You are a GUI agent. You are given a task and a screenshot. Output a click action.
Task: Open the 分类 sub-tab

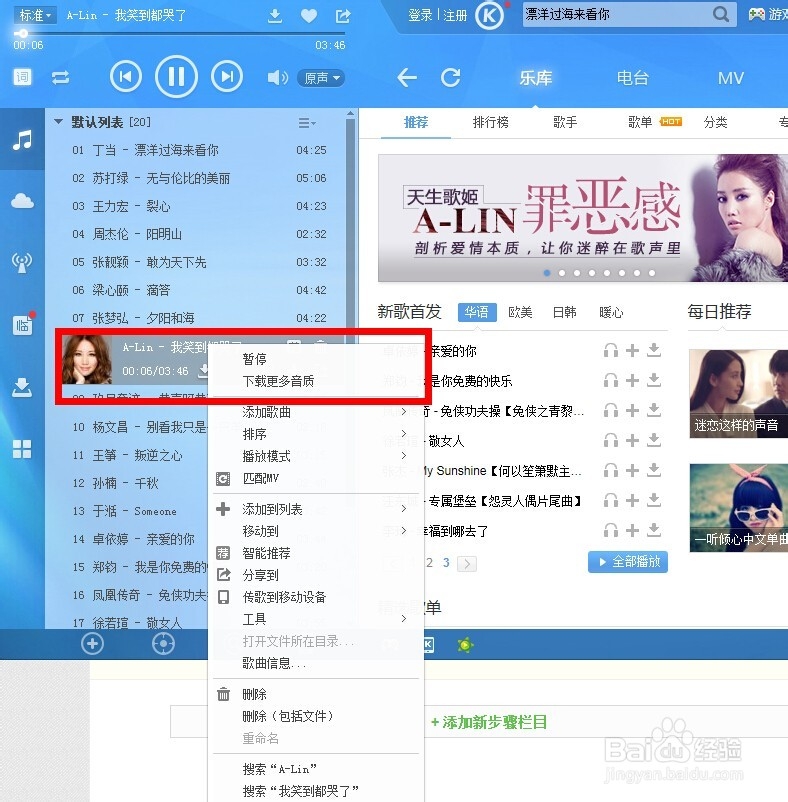(715, 122)
